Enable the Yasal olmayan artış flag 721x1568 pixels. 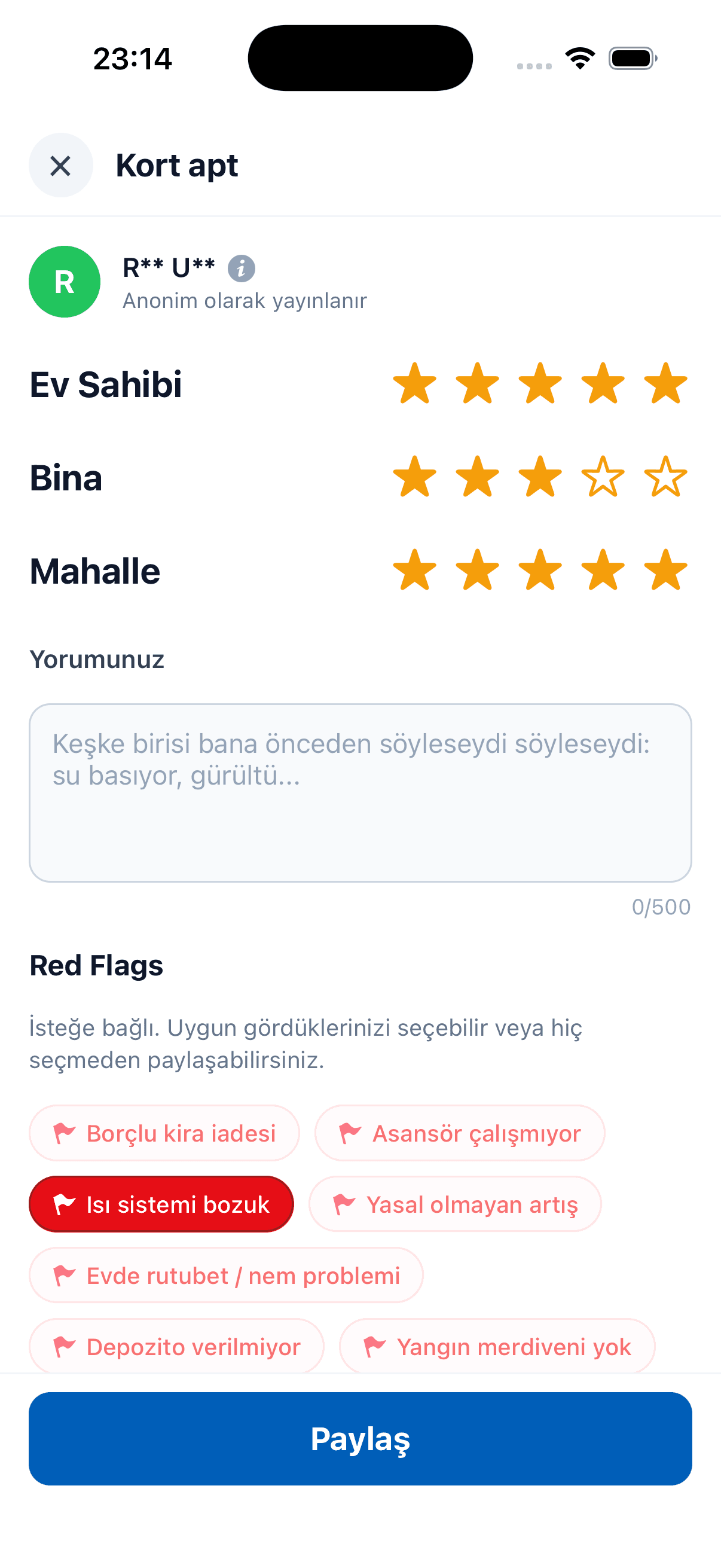(x=454, y=1204)
